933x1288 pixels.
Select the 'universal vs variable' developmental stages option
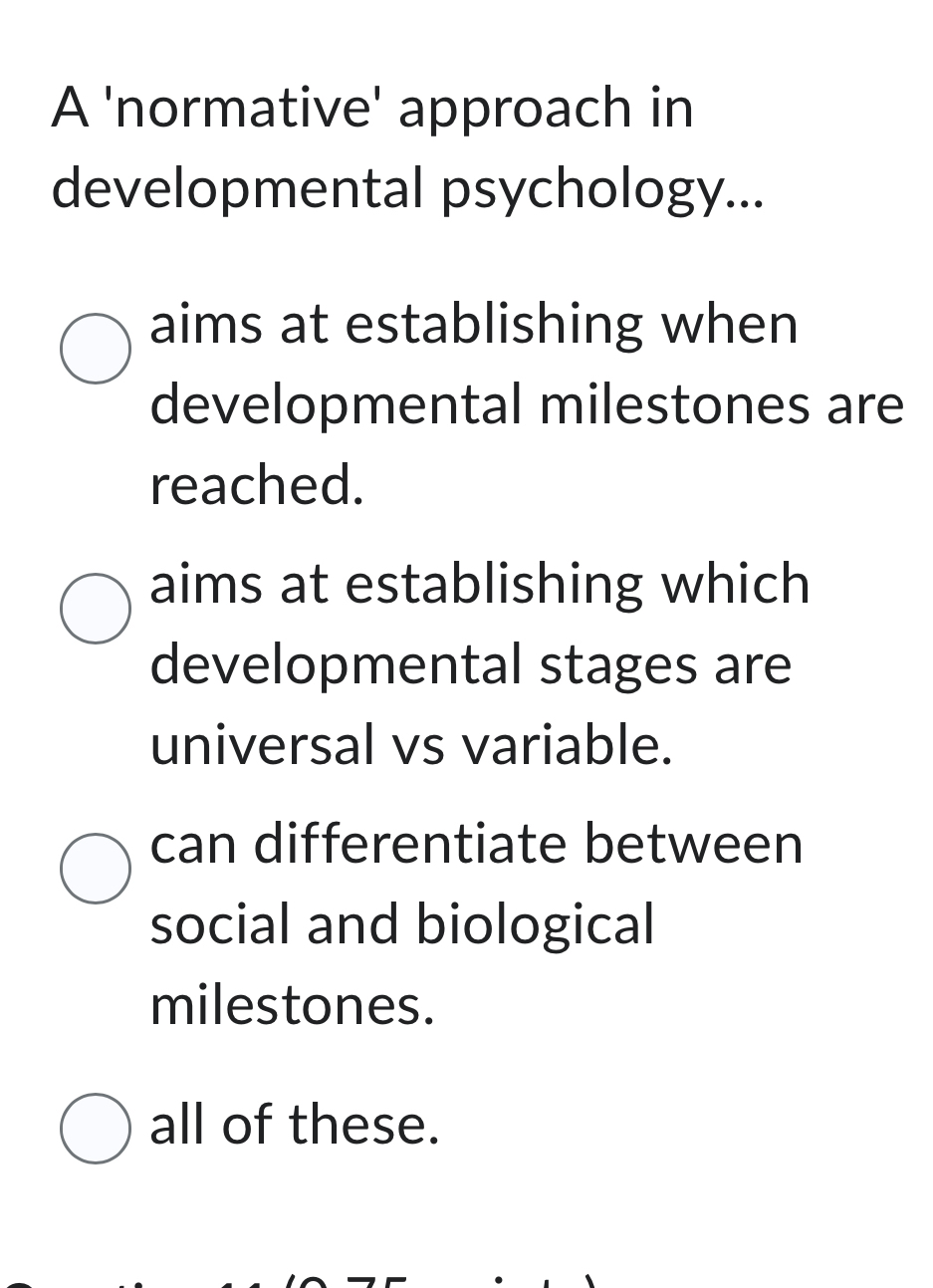[95, 610]
